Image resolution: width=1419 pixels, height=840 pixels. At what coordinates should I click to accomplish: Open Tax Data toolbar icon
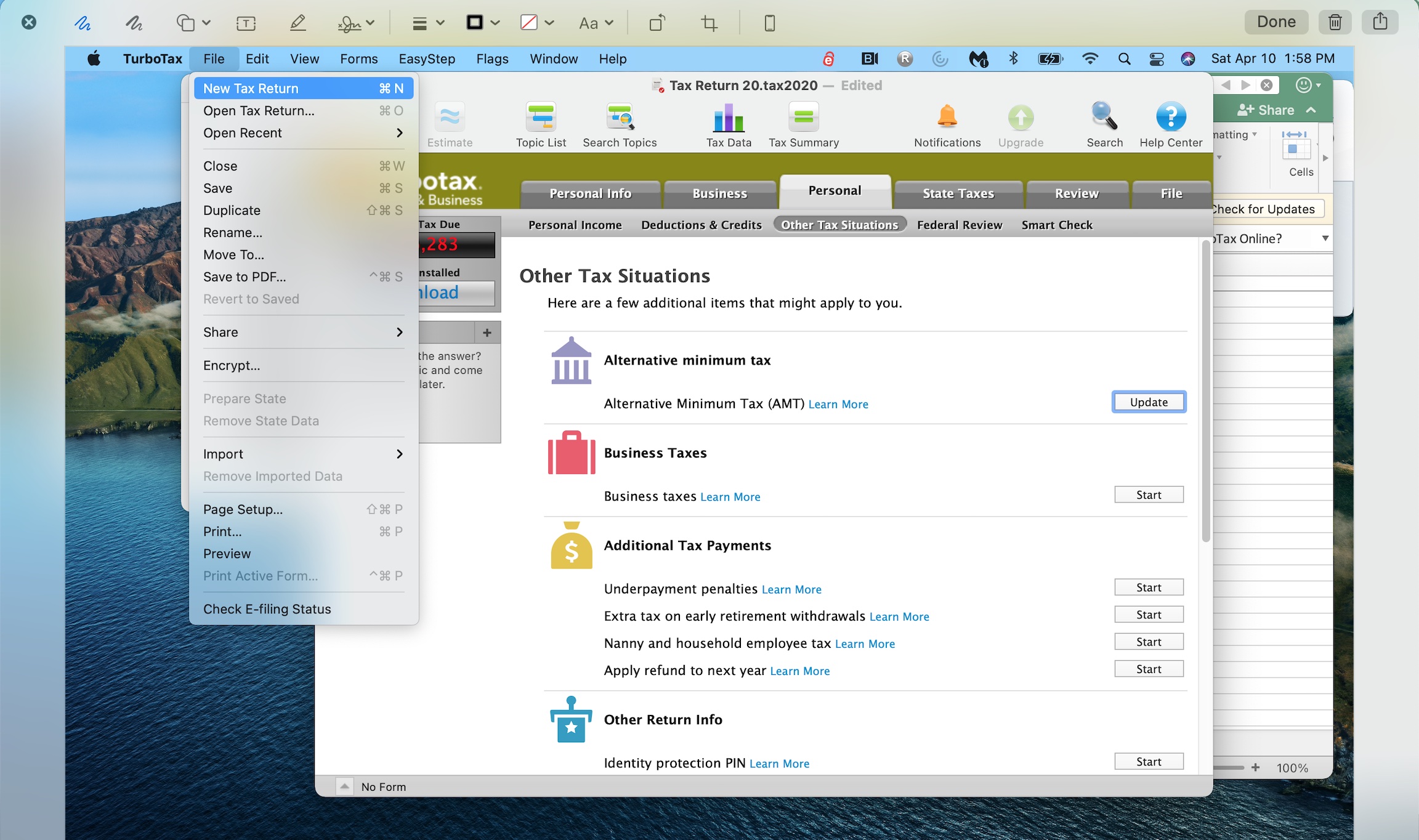coord(729,126)
